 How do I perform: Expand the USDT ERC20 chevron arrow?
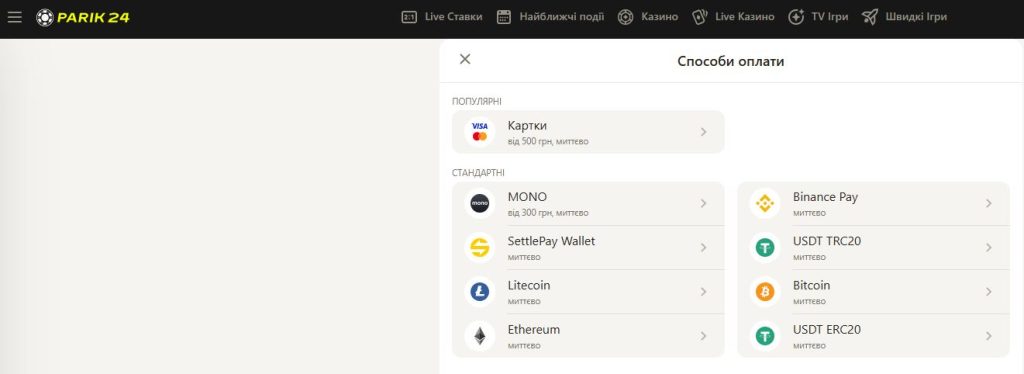989,336
